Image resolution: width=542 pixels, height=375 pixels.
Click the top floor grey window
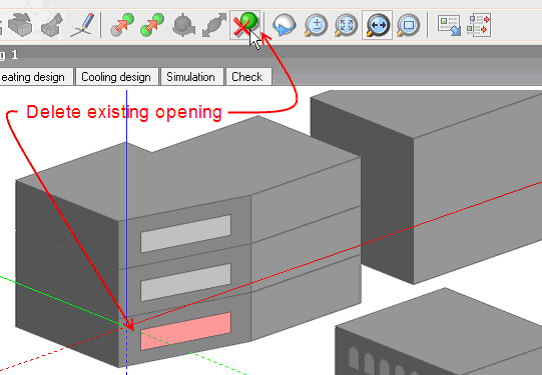click(186, 234)
